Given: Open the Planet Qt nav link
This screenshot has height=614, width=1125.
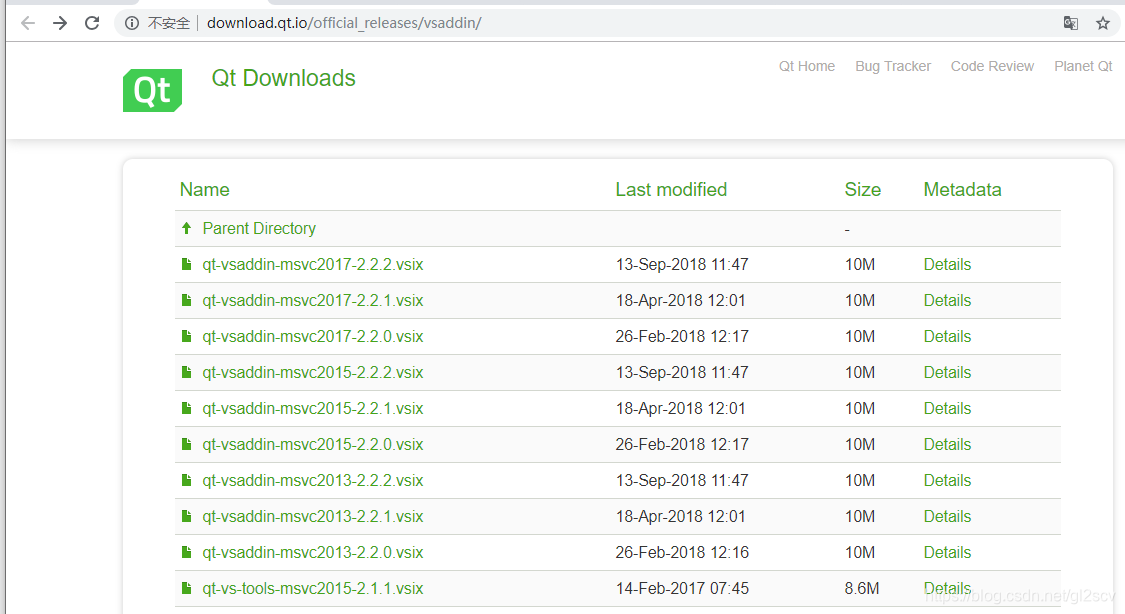Looking at the screenshot, I should tap(1083, 66).
